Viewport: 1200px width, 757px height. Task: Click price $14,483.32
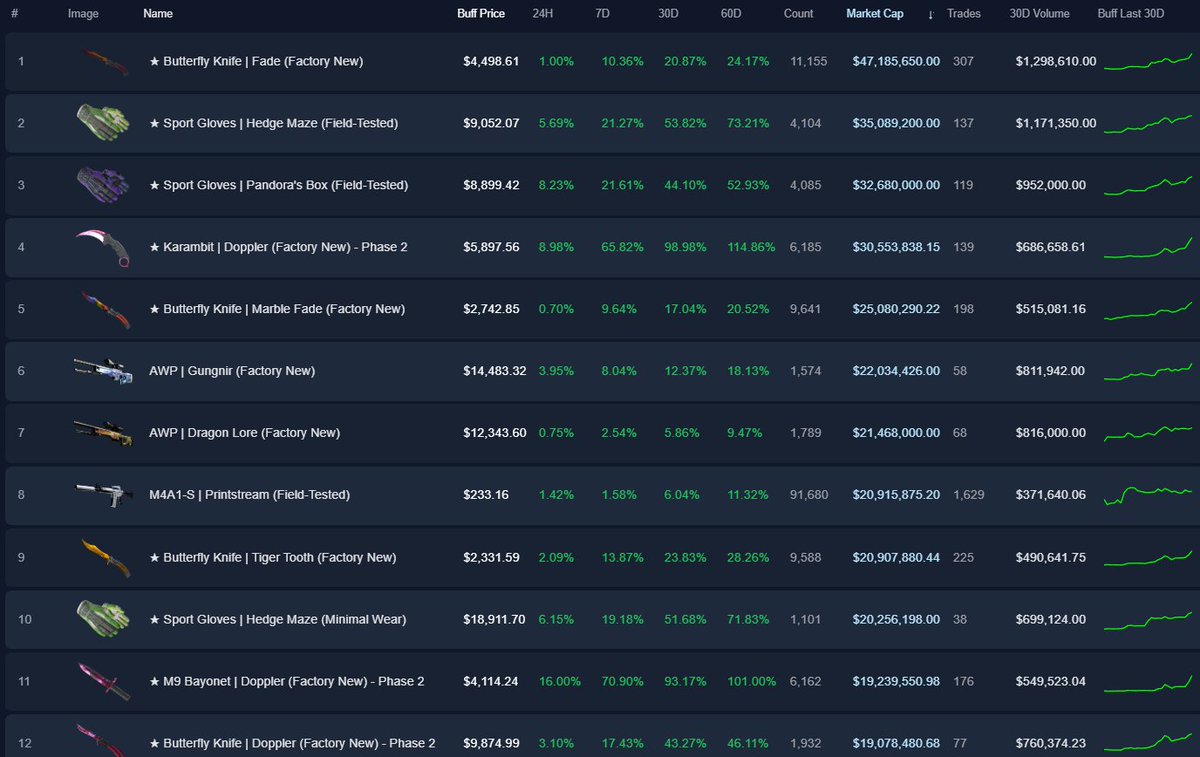pyautogui.click(x=494, y=371)
